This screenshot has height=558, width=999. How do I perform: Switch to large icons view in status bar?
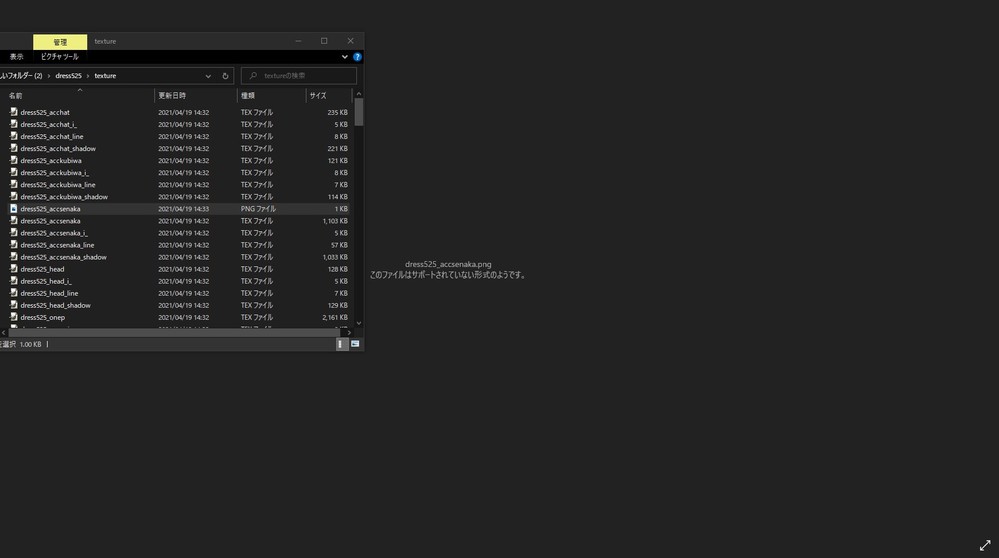(355, 344)
